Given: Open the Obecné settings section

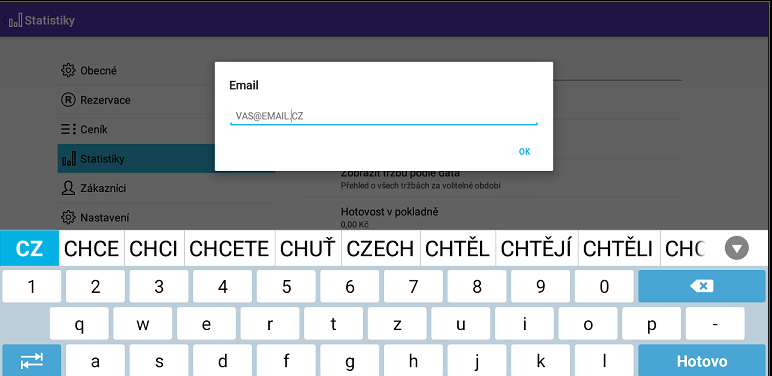Looking at the screenshot, I should point(166,70).
